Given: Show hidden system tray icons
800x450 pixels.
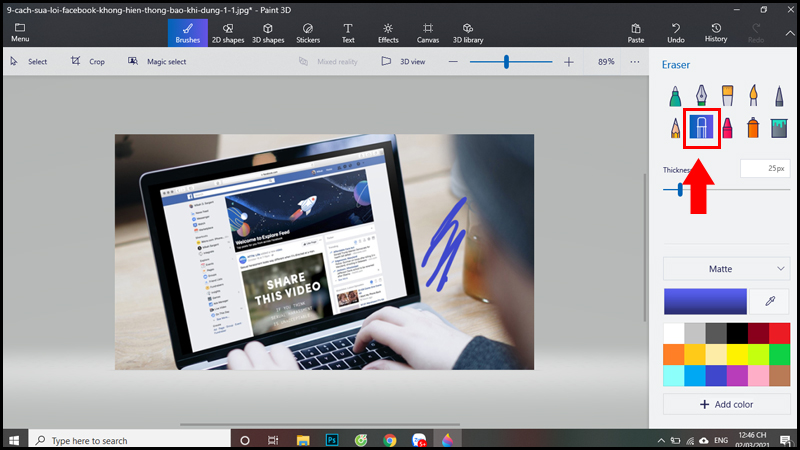Looking at the screenshot, I should pyautogui.click(x=661, y=440).
